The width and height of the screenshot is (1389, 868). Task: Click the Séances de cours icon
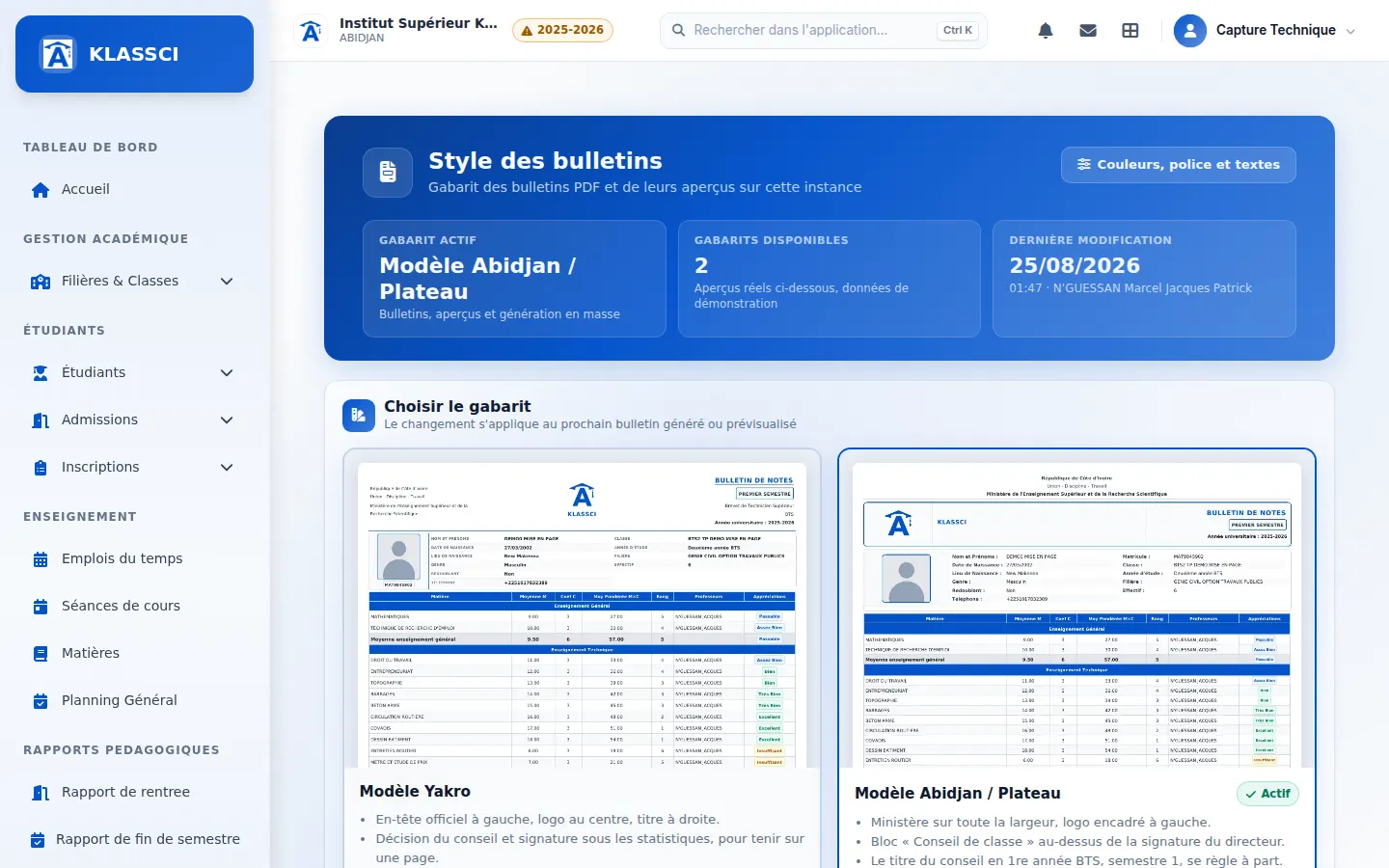(x=41, y=607)
